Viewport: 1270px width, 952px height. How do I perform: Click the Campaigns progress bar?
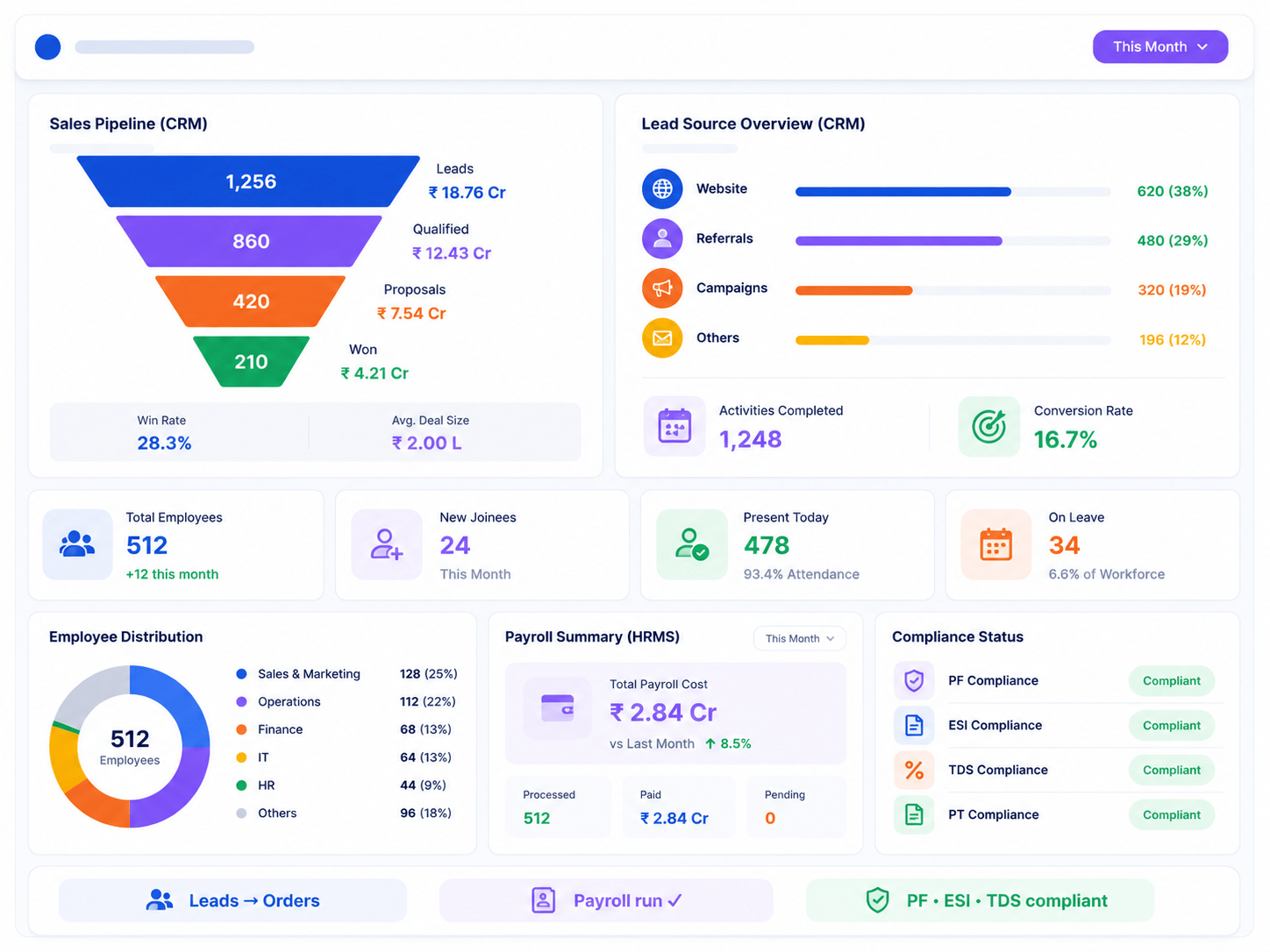pyautogui.click(x=953, y=290)
